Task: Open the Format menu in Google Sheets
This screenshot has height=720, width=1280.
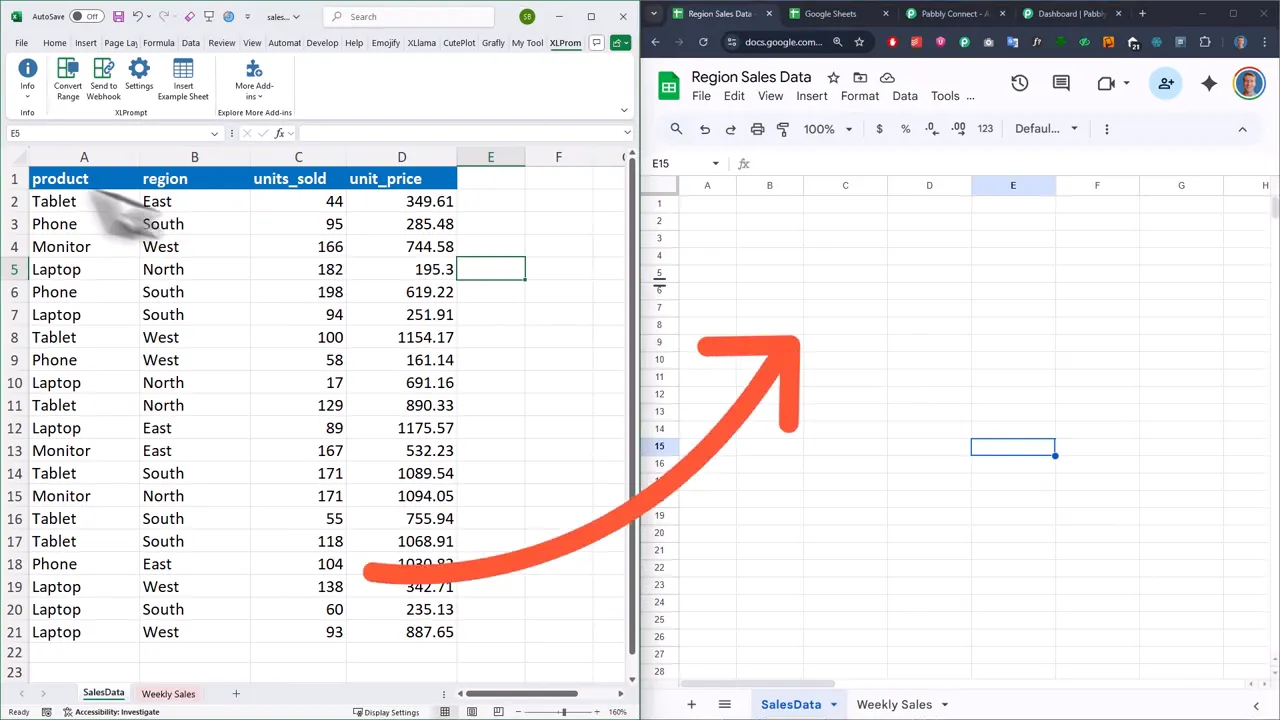Action: (859, 96)
